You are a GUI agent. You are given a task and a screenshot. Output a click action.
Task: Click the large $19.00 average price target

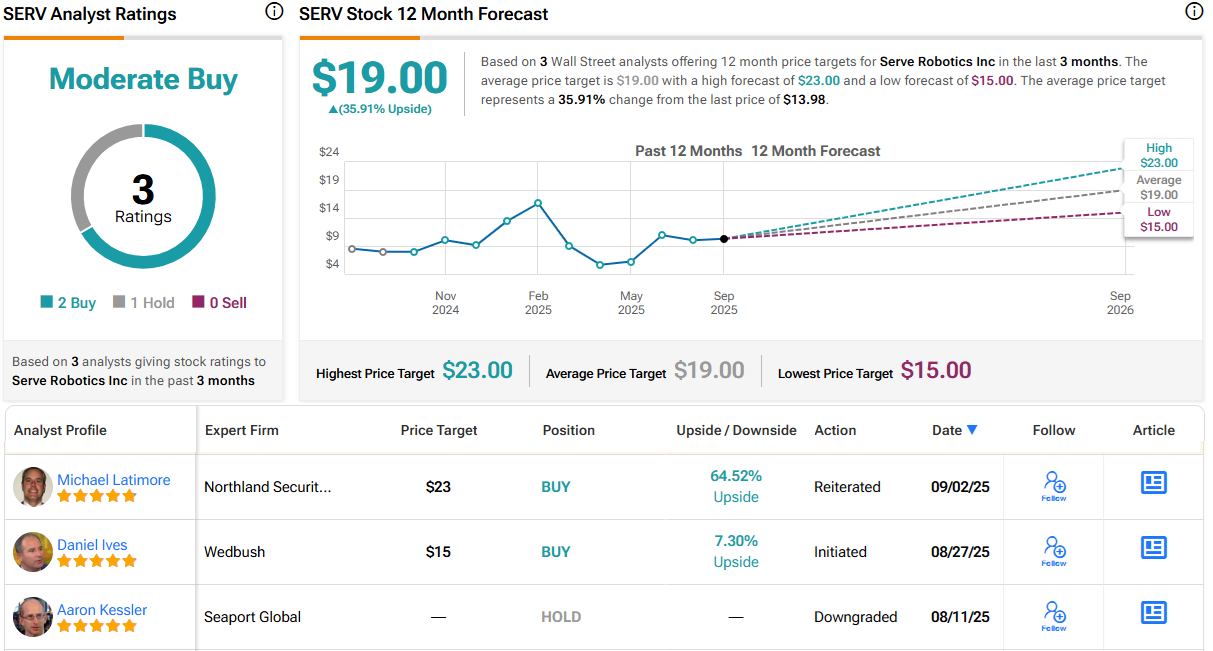click(380, 77)
